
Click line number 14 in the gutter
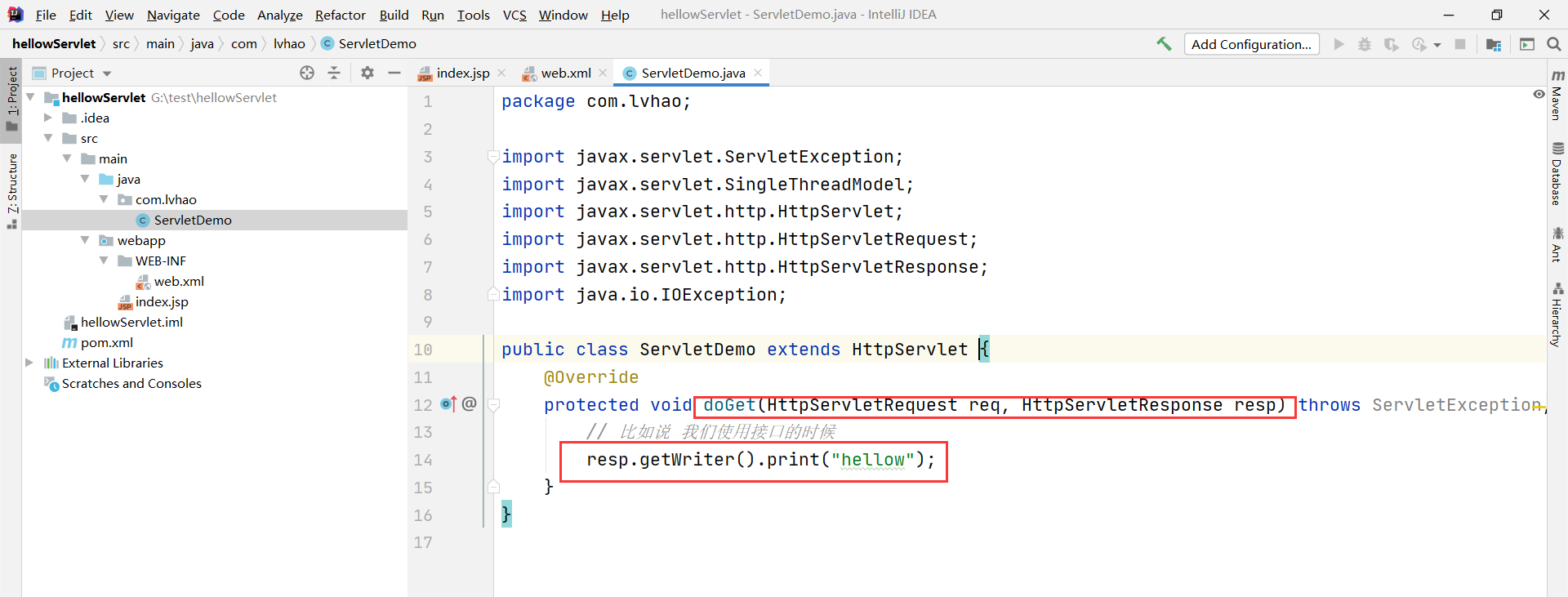point(423,460)
